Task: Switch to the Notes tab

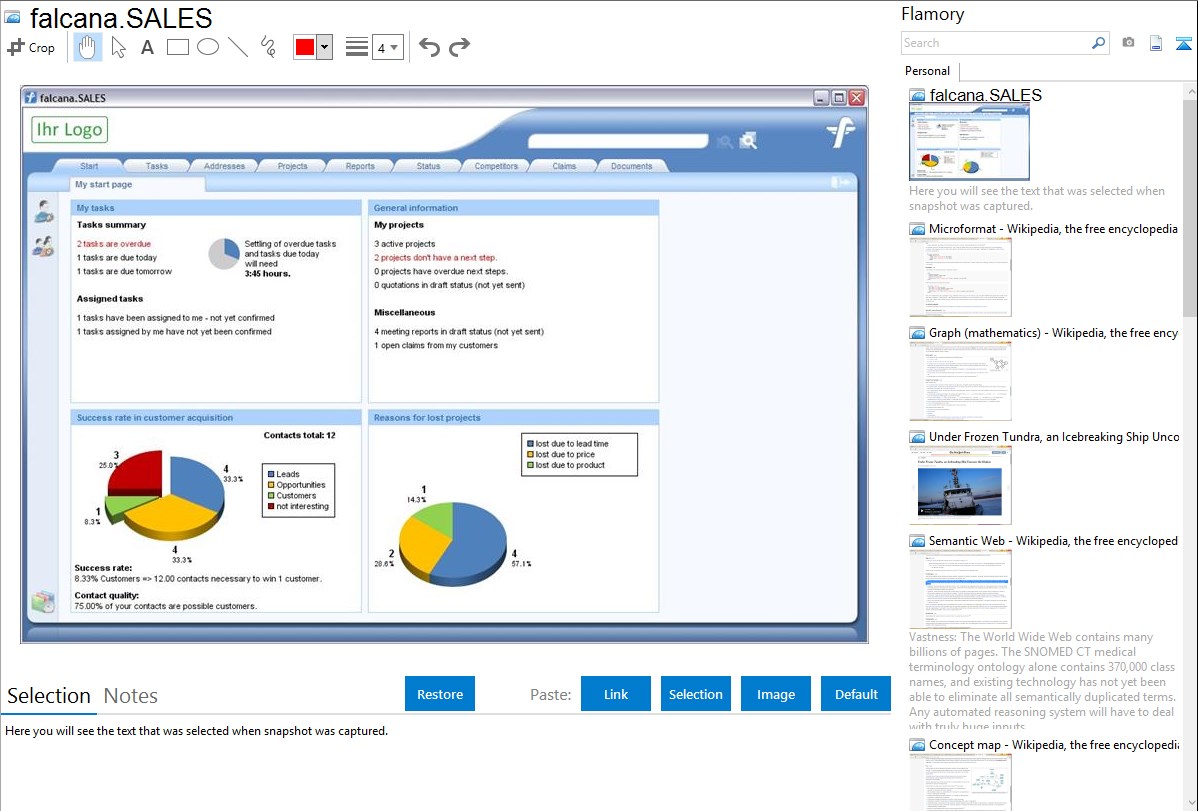Action: point(131,696)
